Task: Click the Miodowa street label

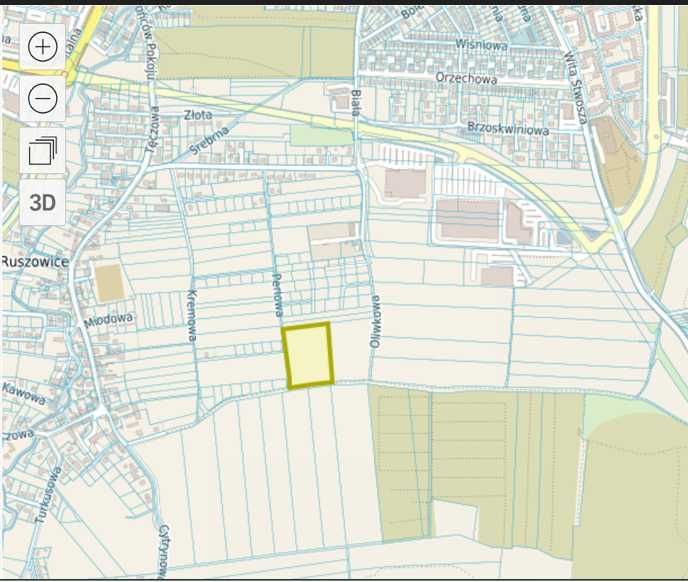Action: click(108, 320)
